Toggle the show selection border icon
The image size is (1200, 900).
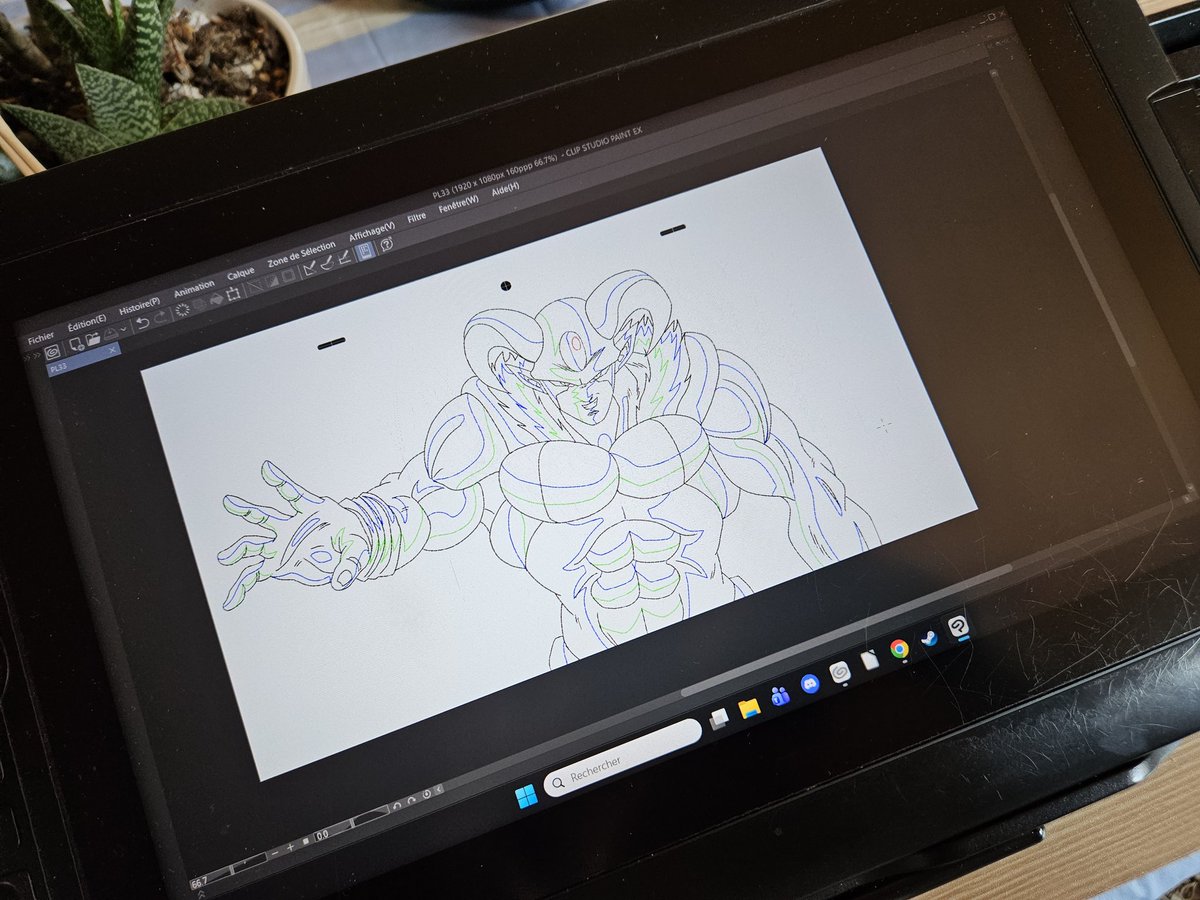click(288, 275)
